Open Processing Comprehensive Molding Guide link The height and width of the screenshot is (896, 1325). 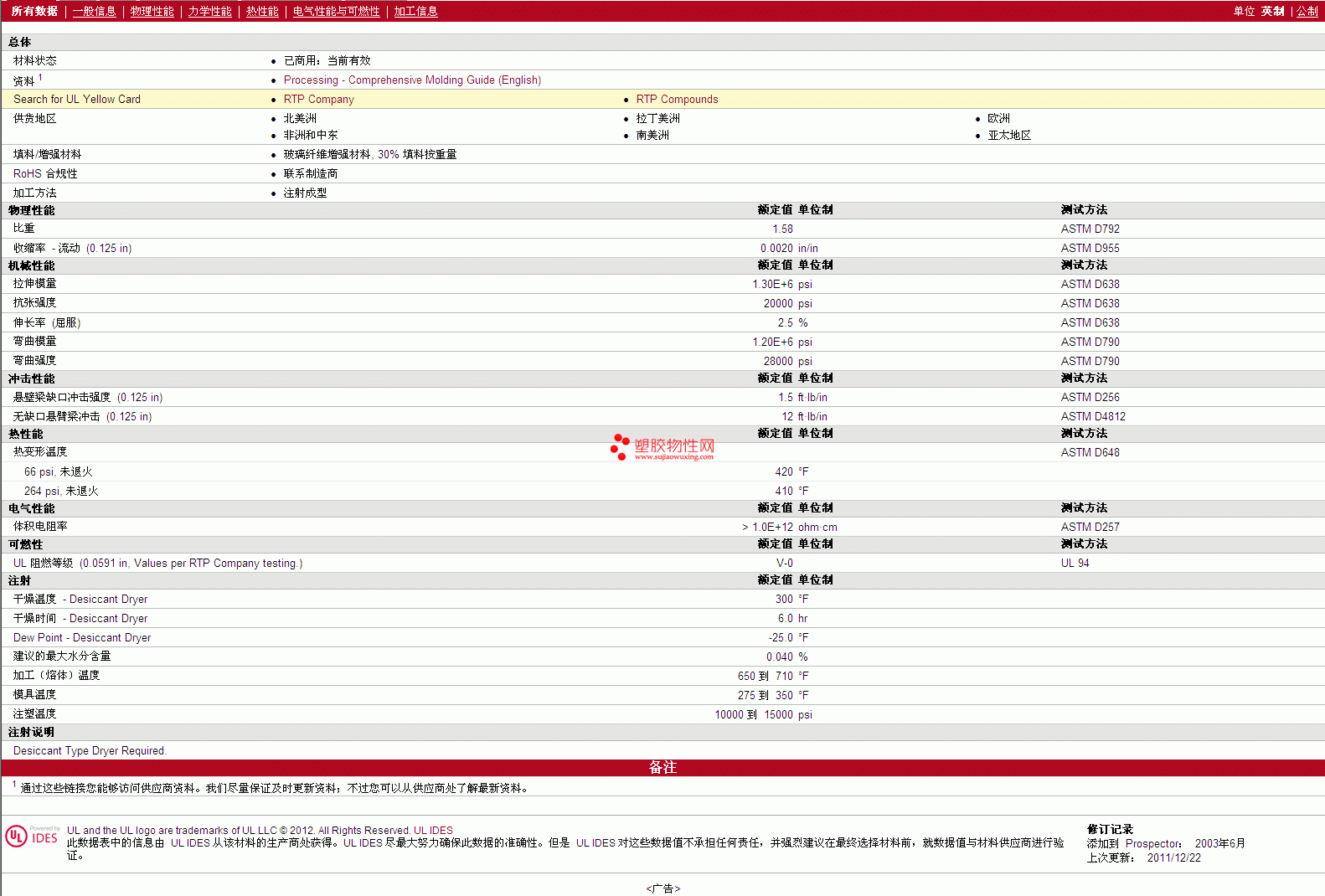click(x=412, y=80)
